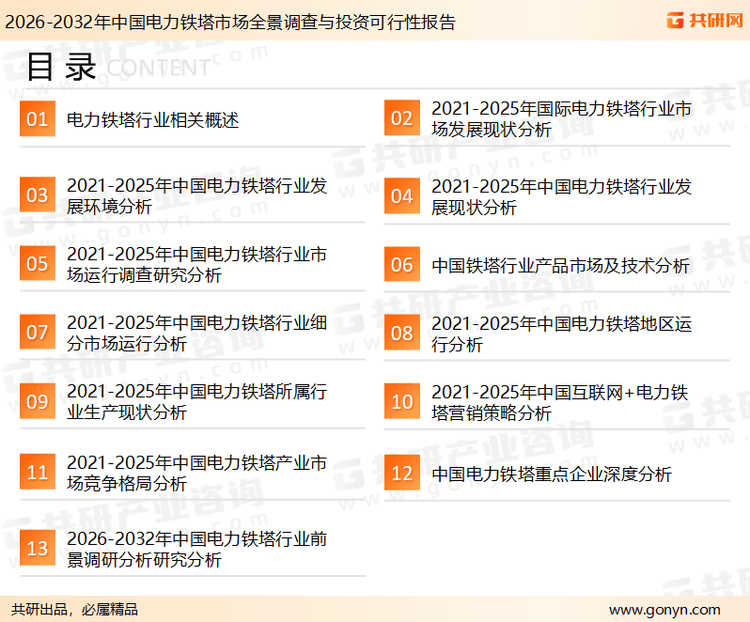Screen dimensions: 750x622
Task: Select the 国际电力铁塔行业市场发展现状分析 entry
Action: (560, 119)
